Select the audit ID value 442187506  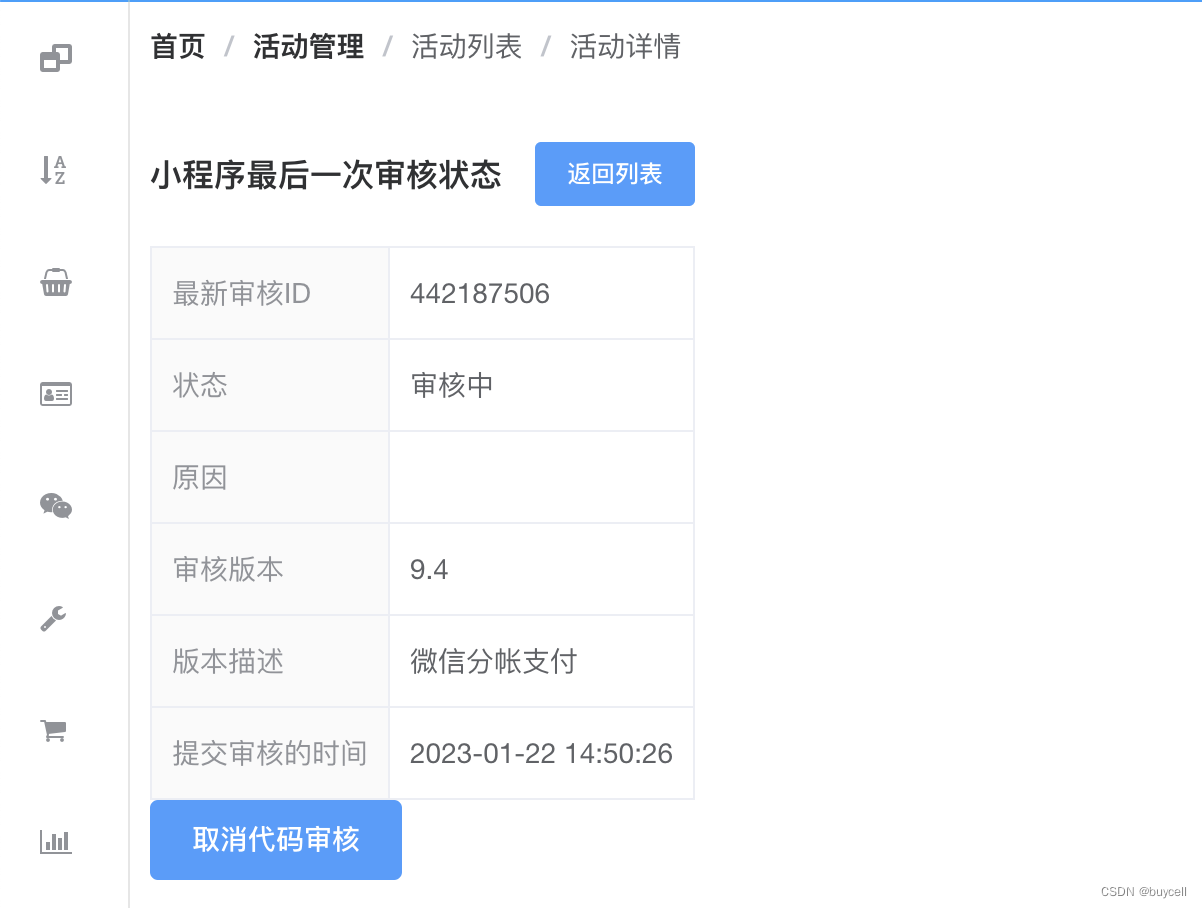(x=480, y=293)
